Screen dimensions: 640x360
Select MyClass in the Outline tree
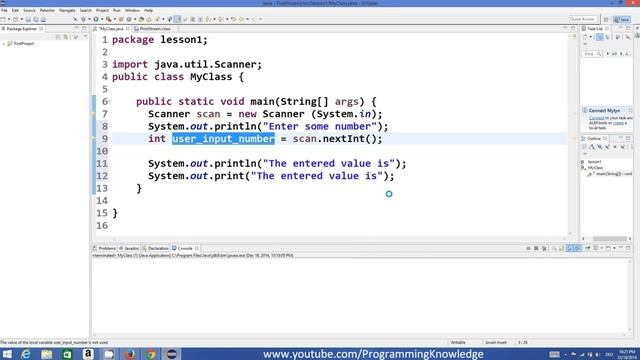[x=595, y=168]
